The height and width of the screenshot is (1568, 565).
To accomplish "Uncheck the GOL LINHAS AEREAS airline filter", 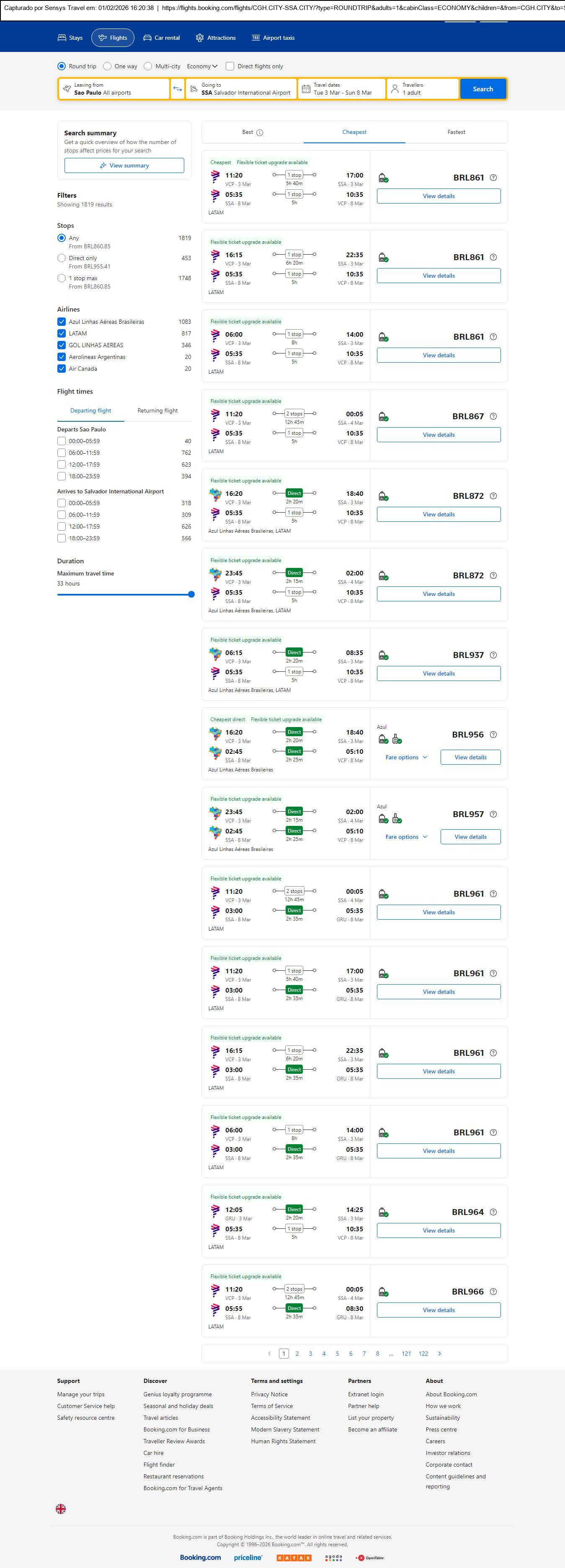I will click(x=62, y=345).
